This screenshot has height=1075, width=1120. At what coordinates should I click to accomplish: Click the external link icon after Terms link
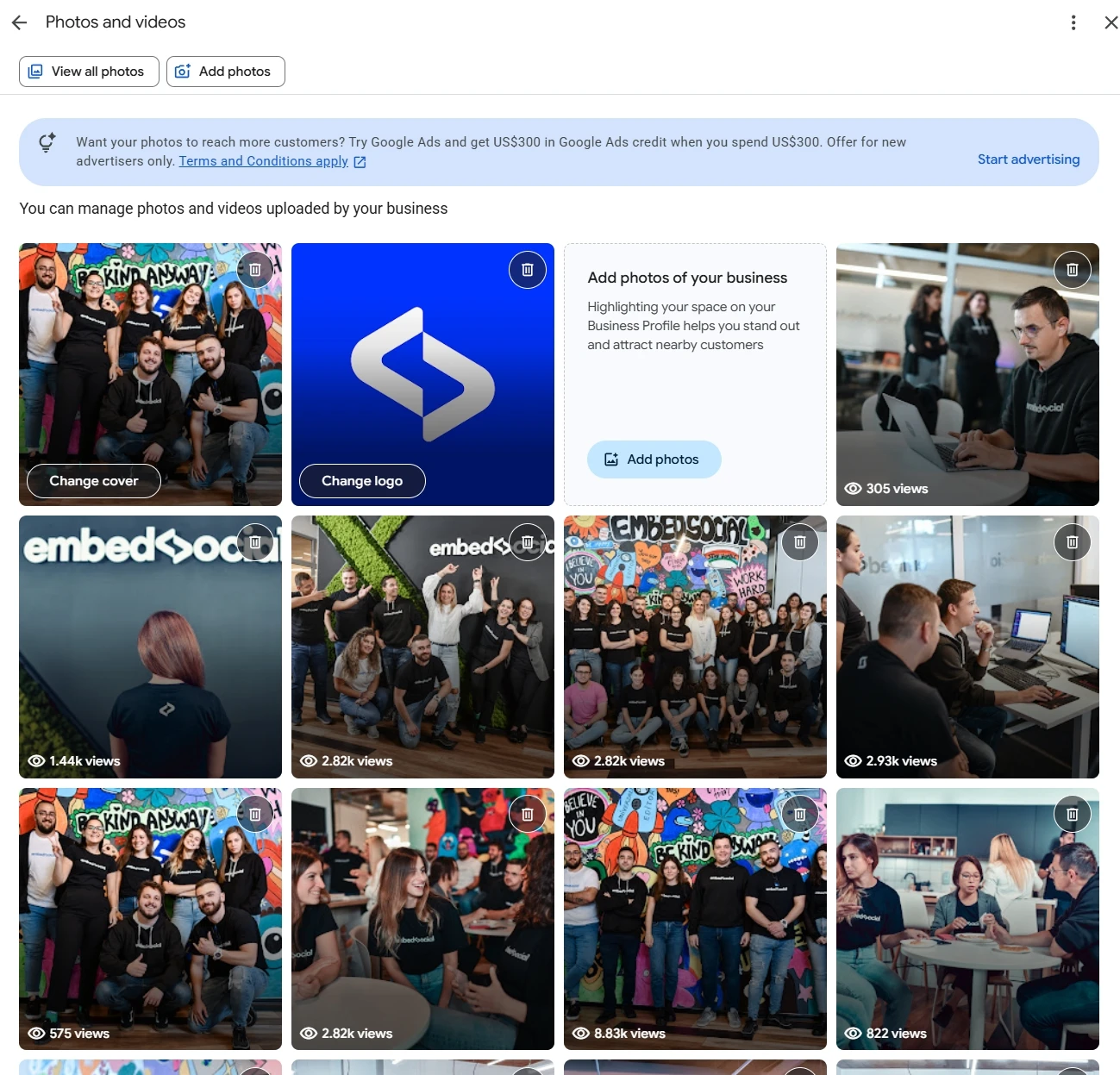(360, 162)
